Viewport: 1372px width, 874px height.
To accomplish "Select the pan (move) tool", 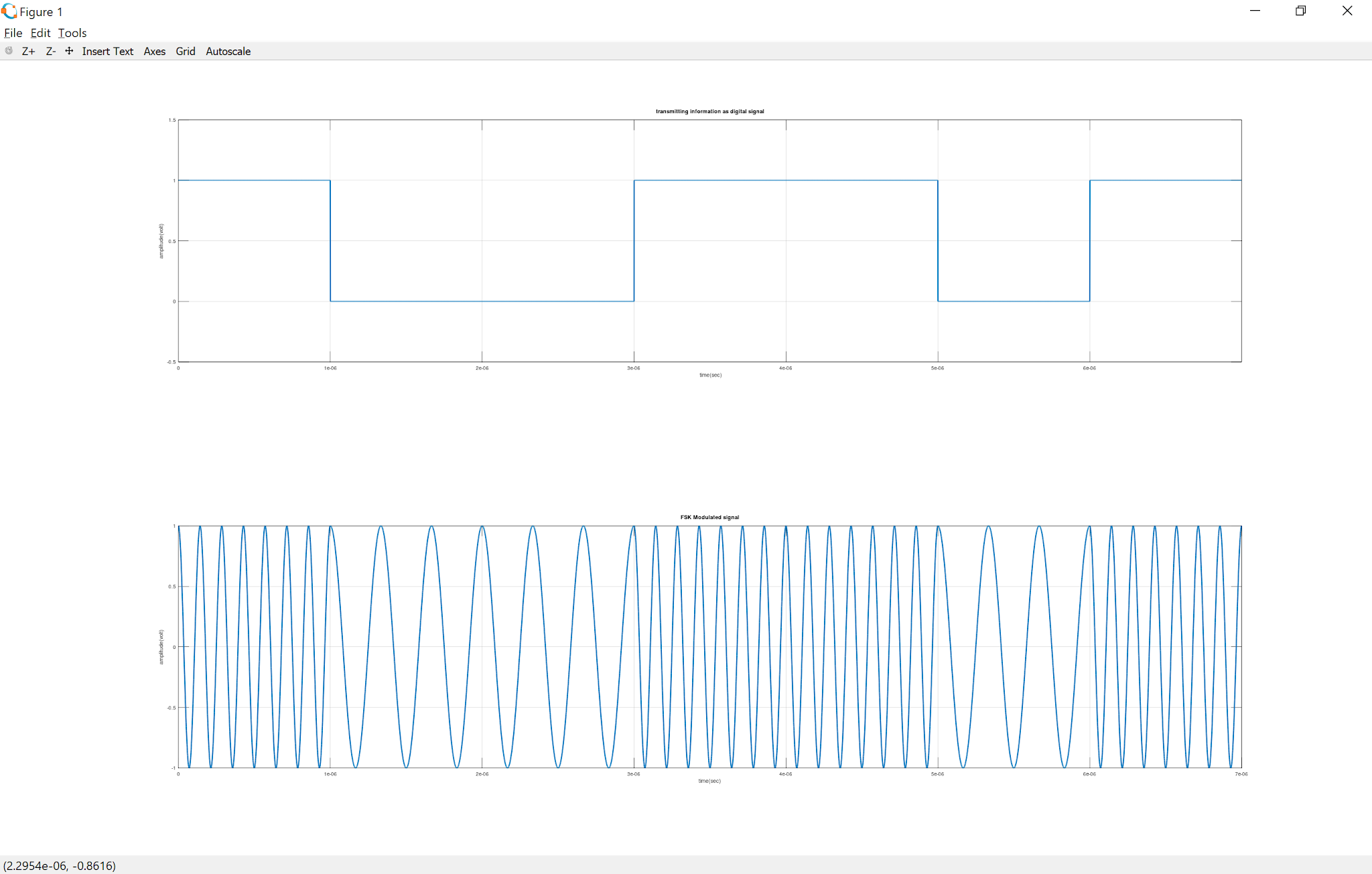I will [69, 51].
